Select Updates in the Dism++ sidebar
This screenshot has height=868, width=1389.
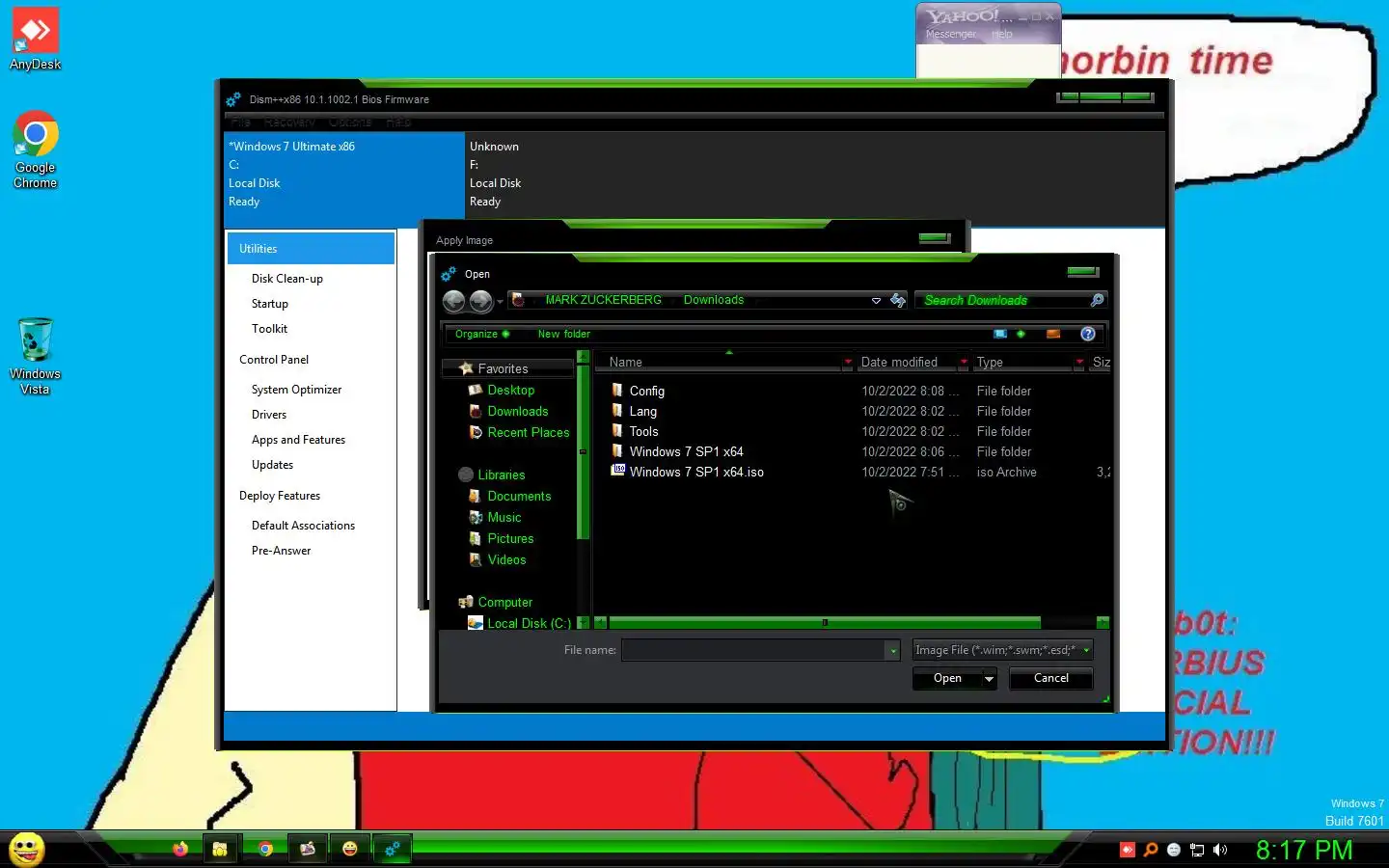click(273, 465)
